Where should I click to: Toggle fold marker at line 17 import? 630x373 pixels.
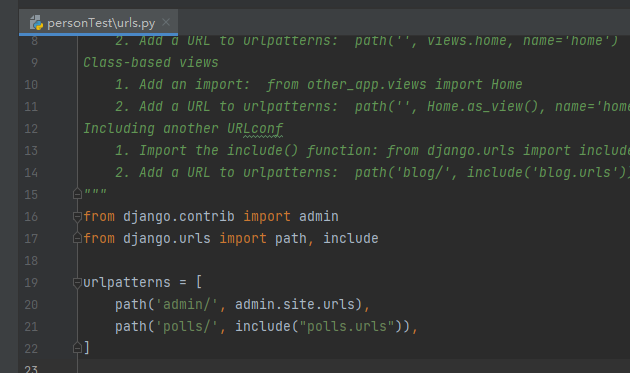(78, 238)
